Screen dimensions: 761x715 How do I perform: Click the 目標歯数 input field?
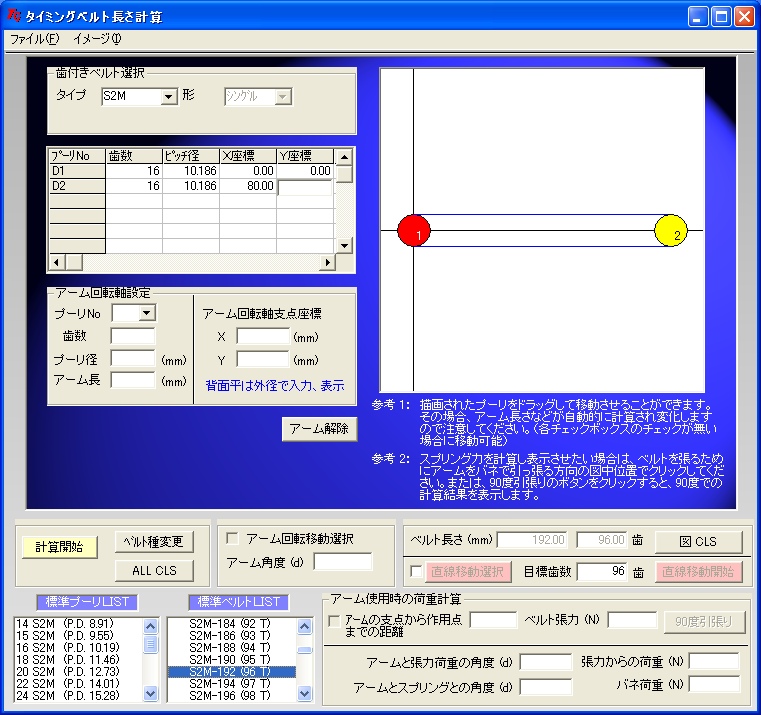[601, 572]
